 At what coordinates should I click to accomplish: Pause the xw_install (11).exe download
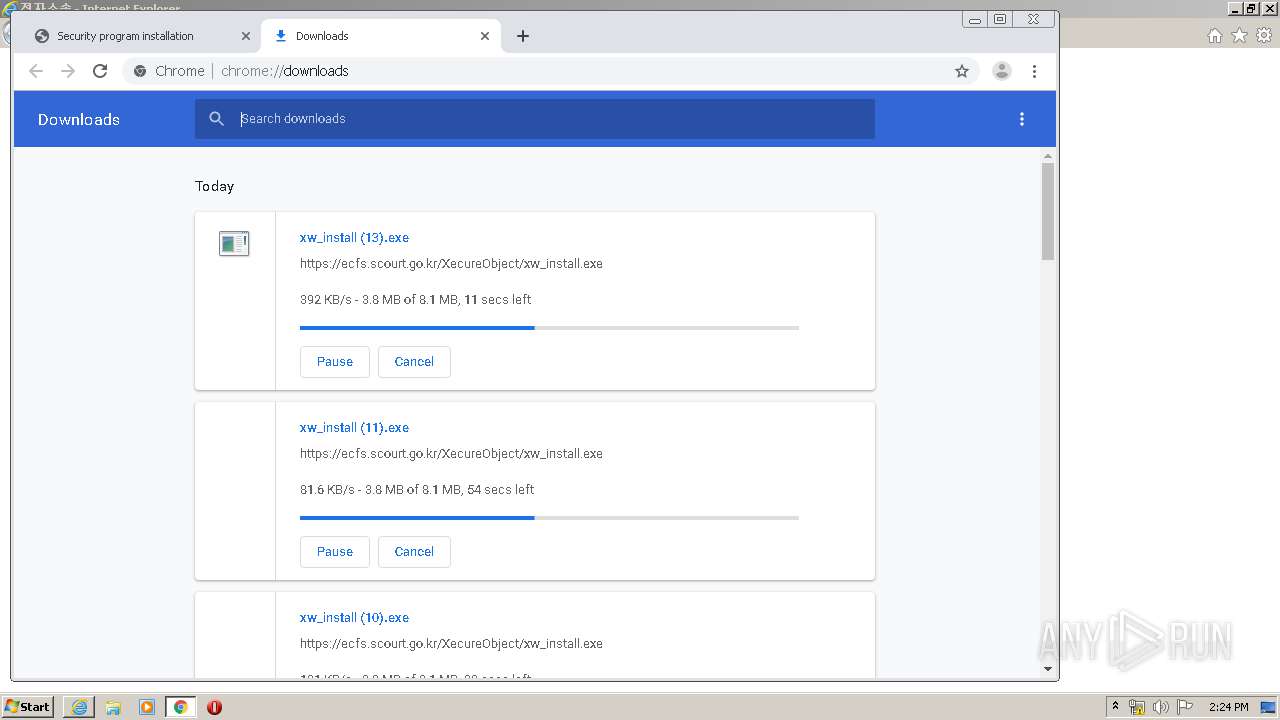click(335, 552)
